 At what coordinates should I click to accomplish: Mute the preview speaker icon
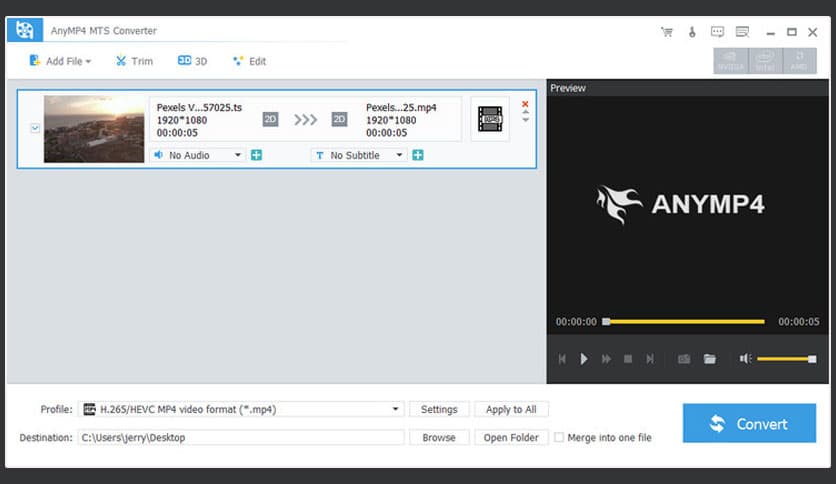pyautogui.click(x=745, y=359)
